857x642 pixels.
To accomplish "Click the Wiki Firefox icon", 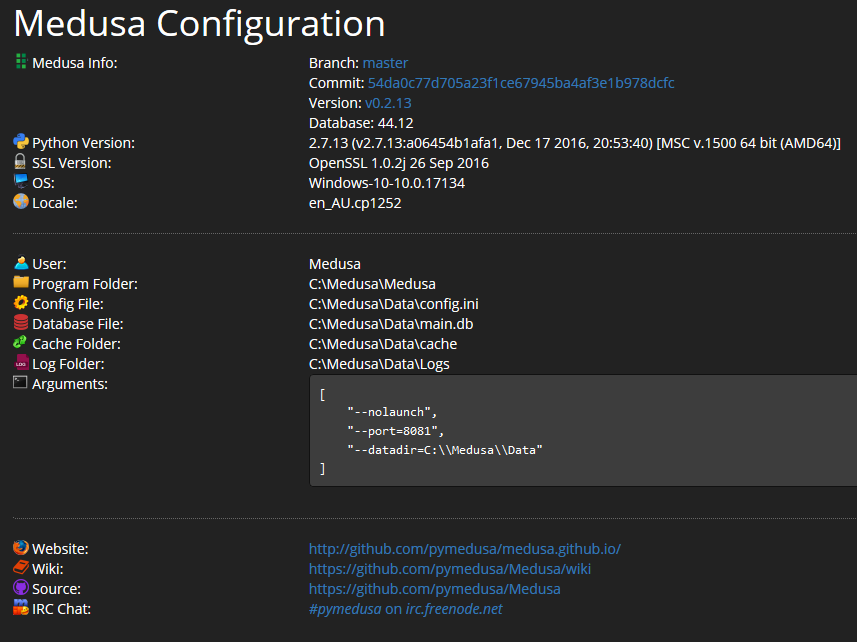I will [x=19, y=568].
